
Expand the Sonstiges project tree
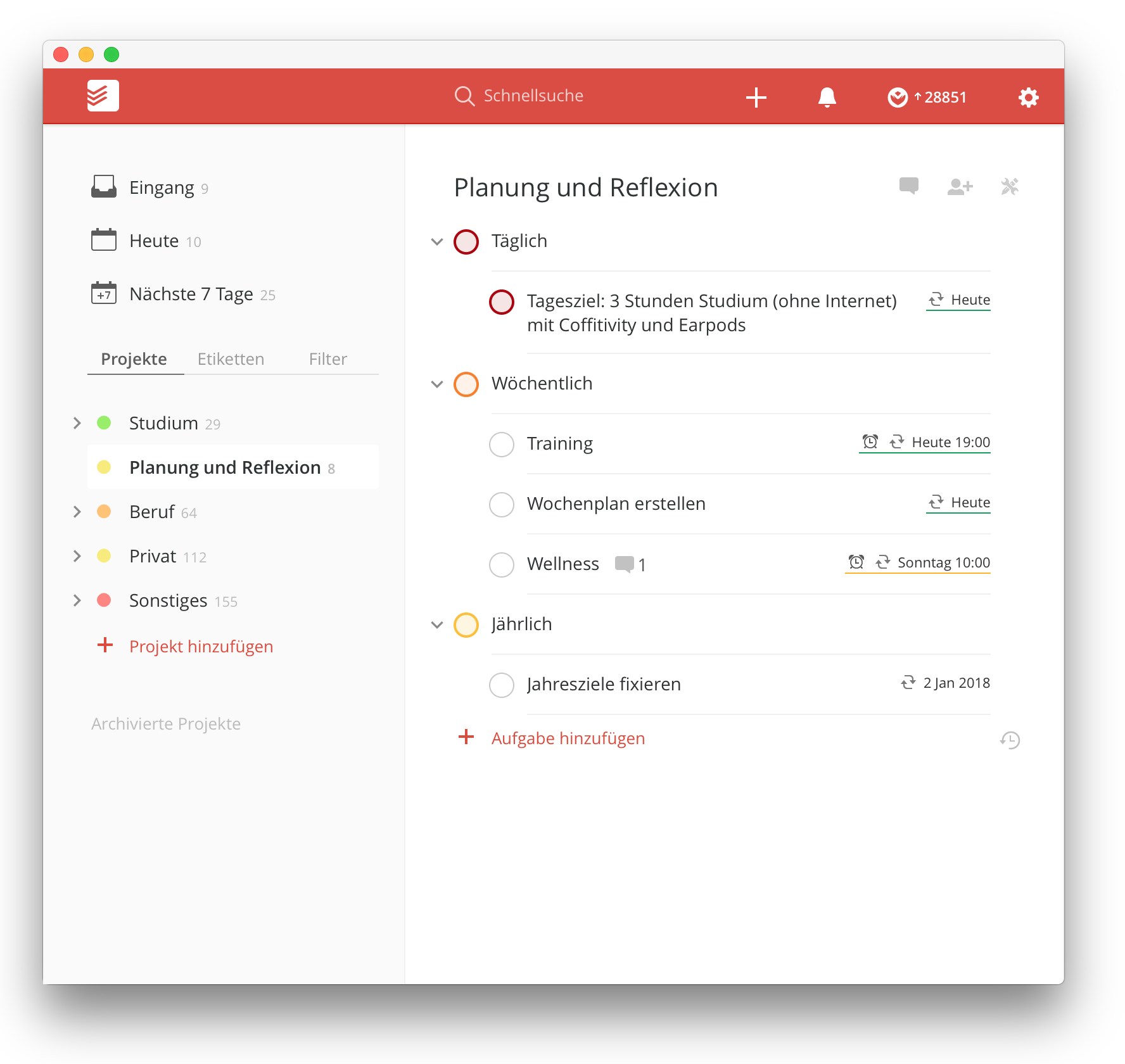point(77,600)
